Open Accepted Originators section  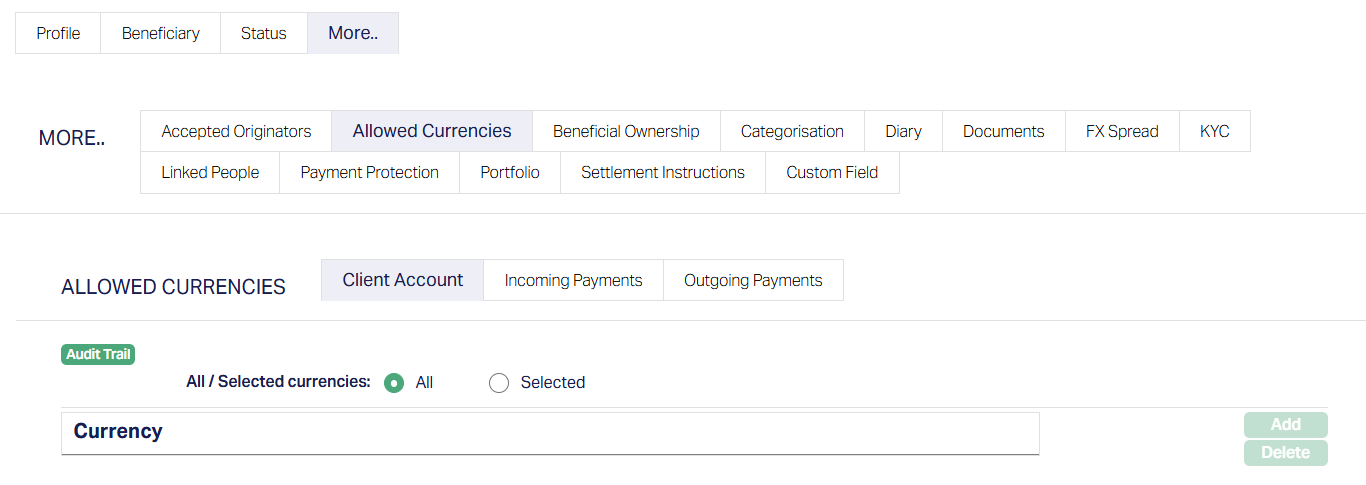(x=236, y=131)
